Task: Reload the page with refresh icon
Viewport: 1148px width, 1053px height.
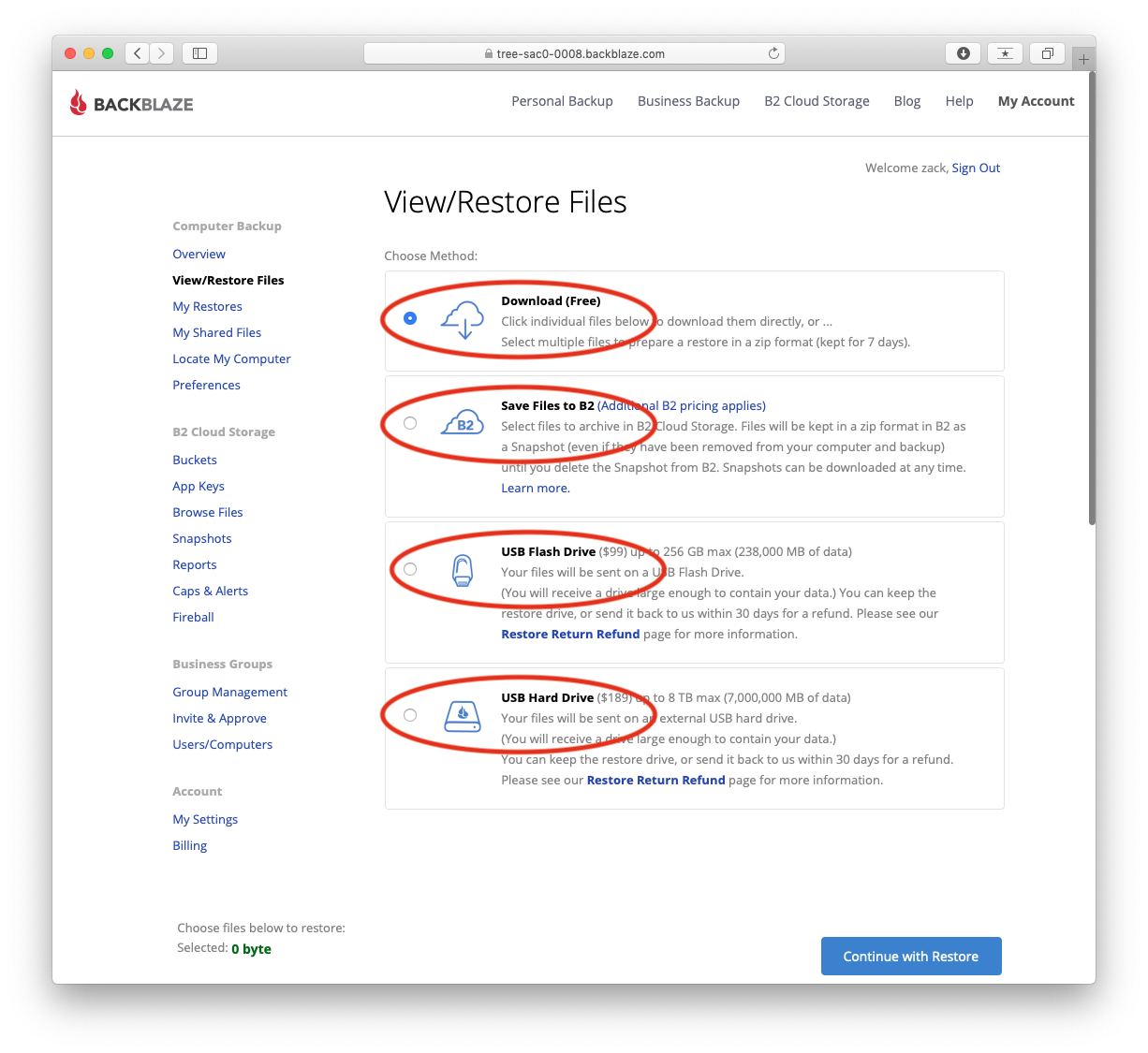Action: pos(773,53)
